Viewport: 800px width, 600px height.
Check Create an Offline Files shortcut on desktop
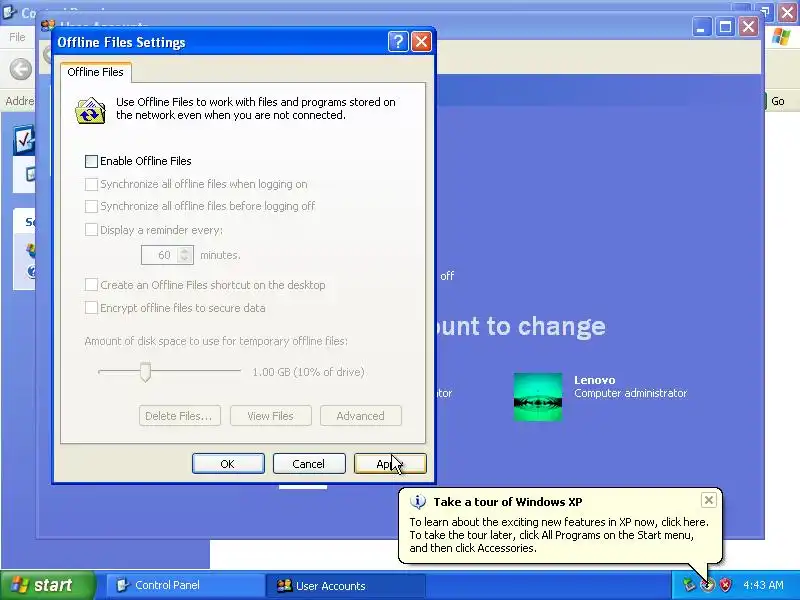pyautogui.click(x=91, y=285)
